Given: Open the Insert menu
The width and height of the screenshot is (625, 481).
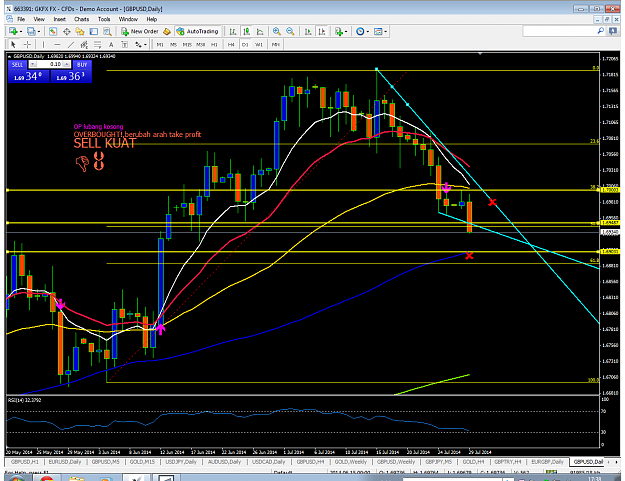Looking at the screenshot, I should click(60, 19).
